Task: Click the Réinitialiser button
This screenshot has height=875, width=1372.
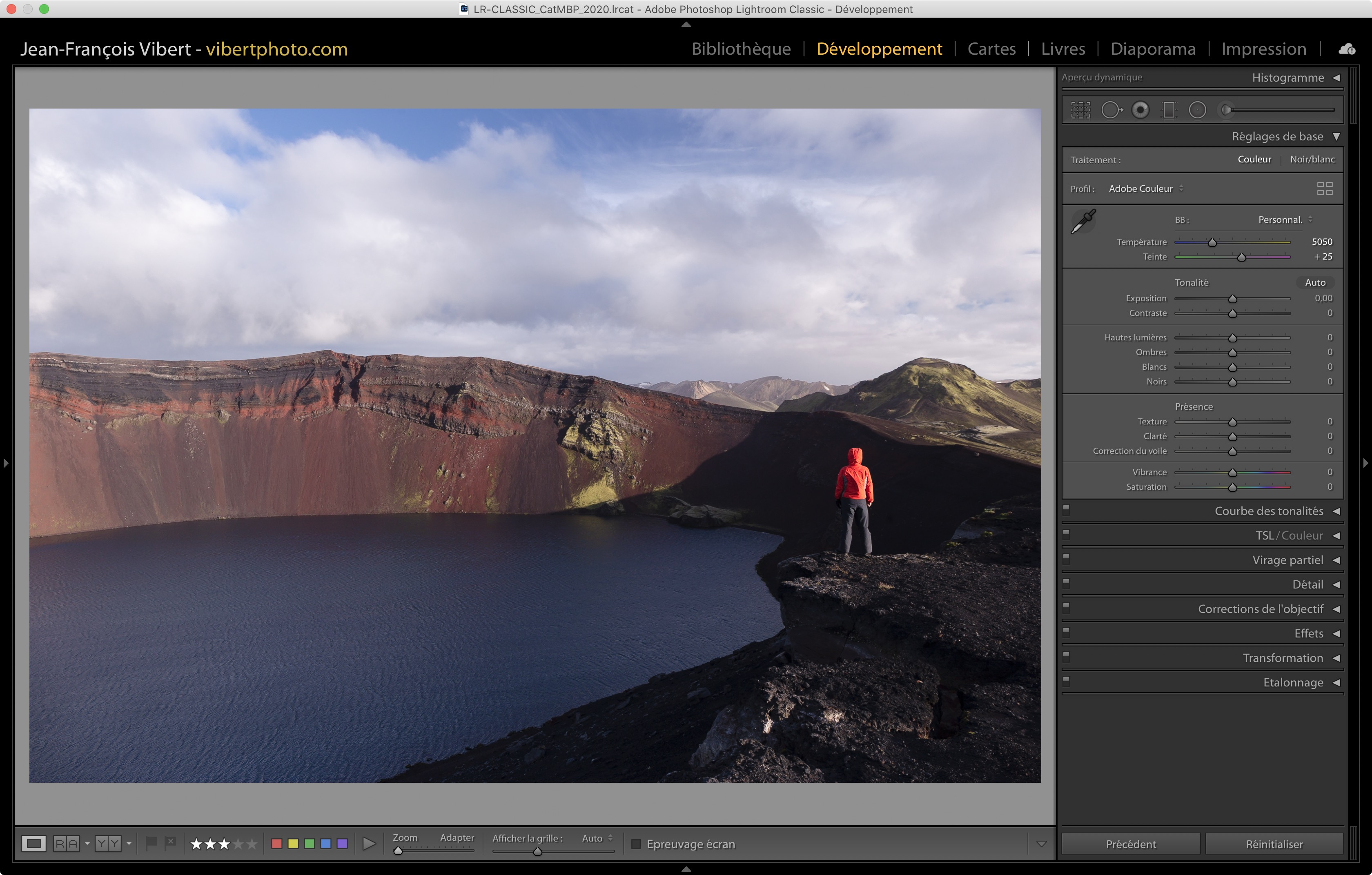Action: [x=1274, y=844]
